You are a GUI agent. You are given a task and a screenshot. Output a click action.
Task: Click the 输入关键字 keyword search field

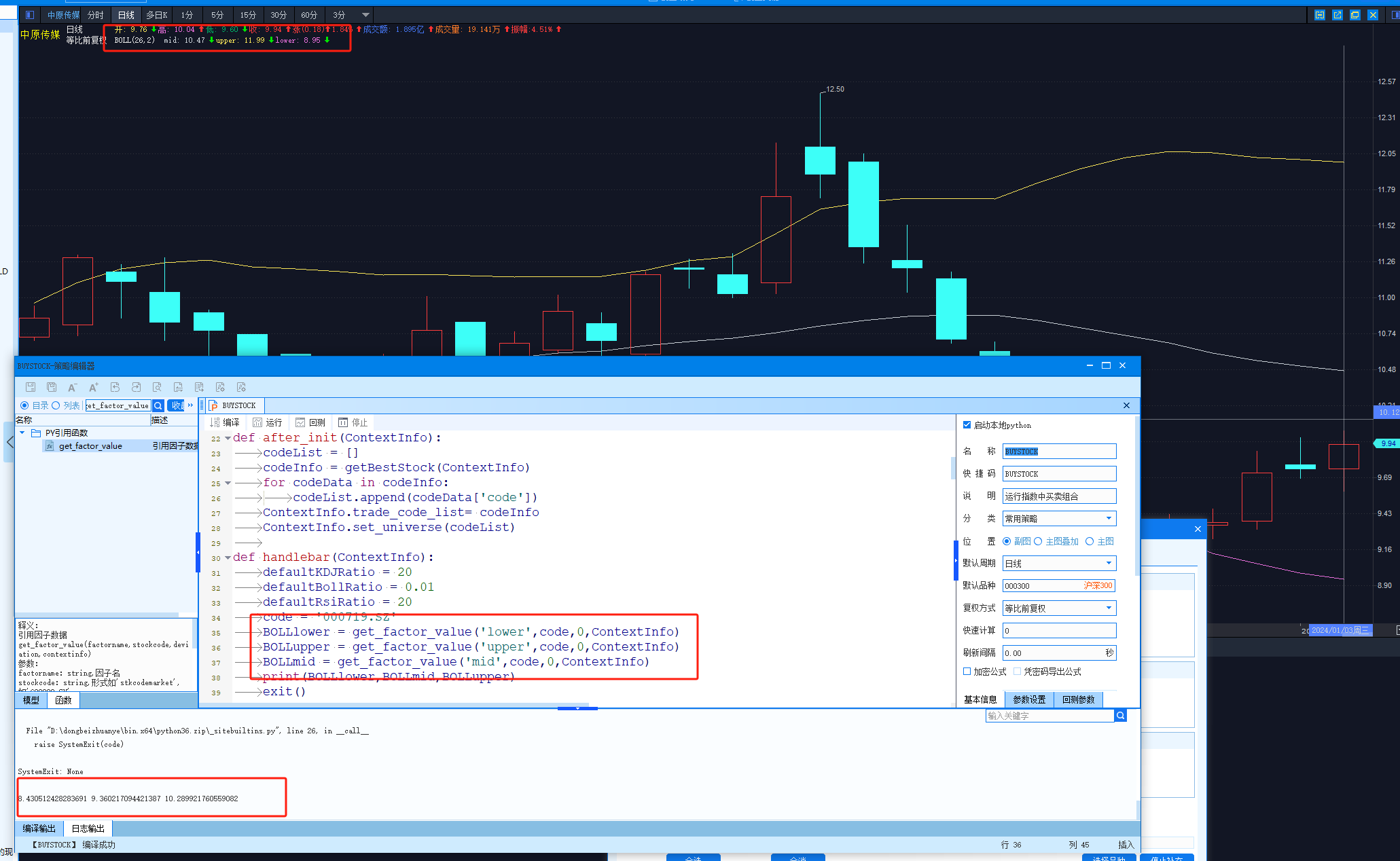[x=1050, y=716]
